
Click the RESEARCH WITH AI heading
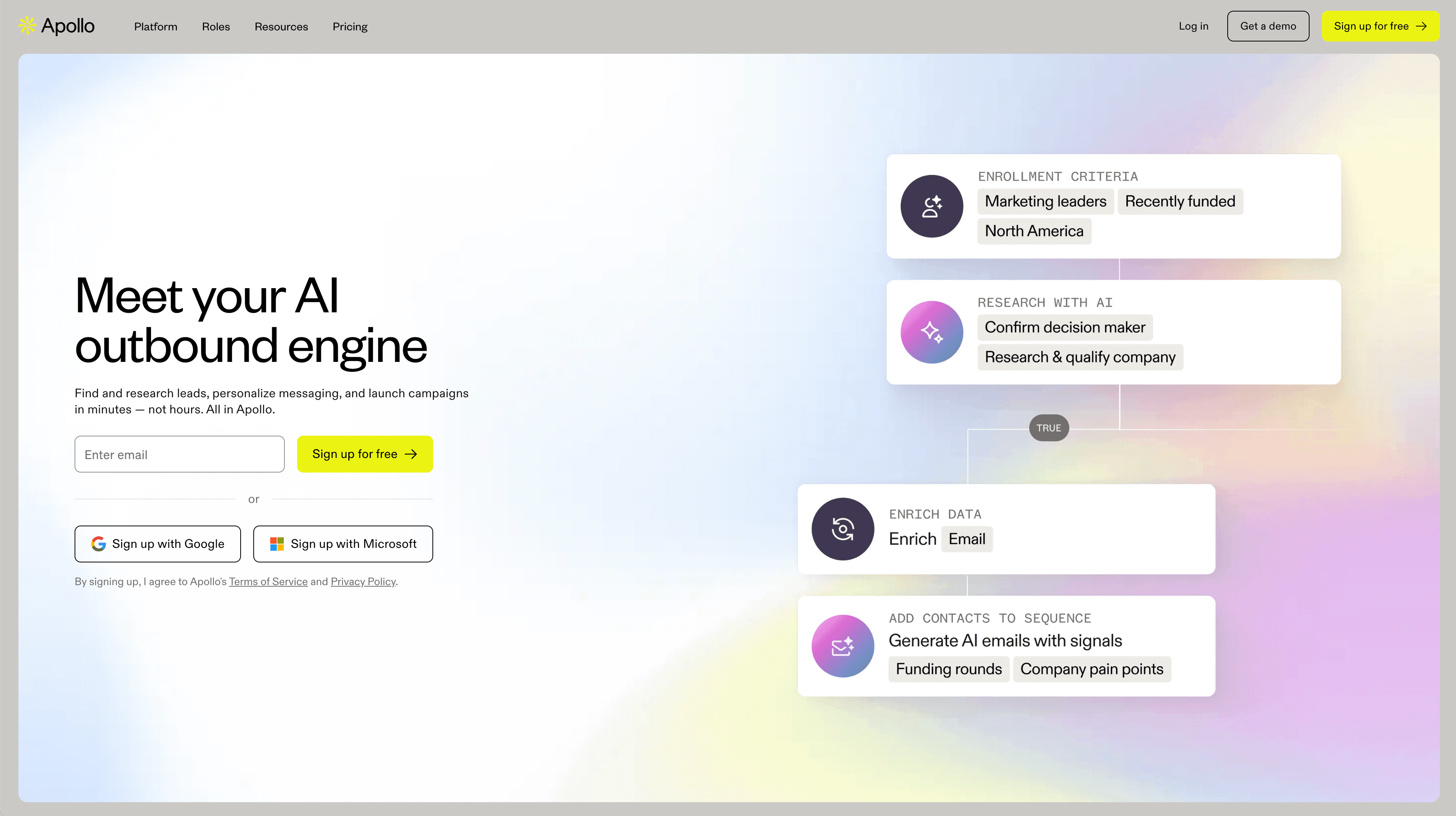coord(1045,302)
